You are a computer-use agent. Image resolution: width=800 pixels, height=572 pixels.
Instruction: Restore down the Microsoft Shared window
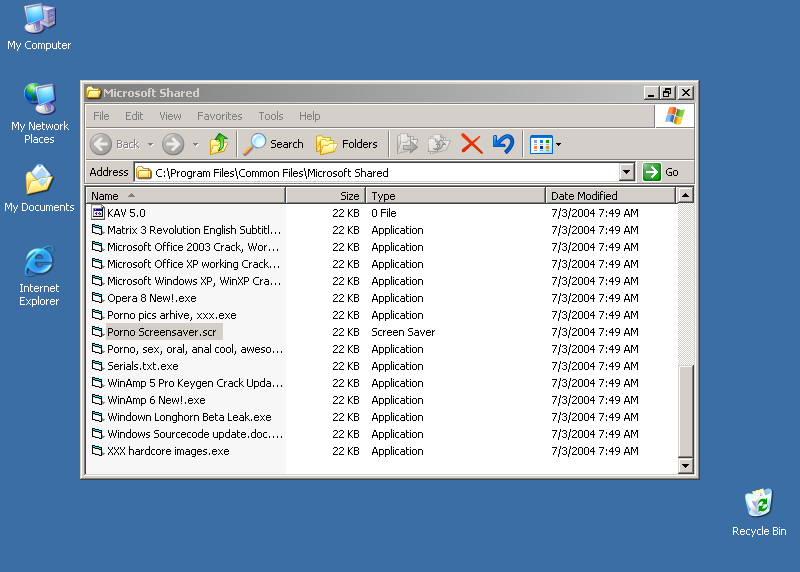[667, 92]
